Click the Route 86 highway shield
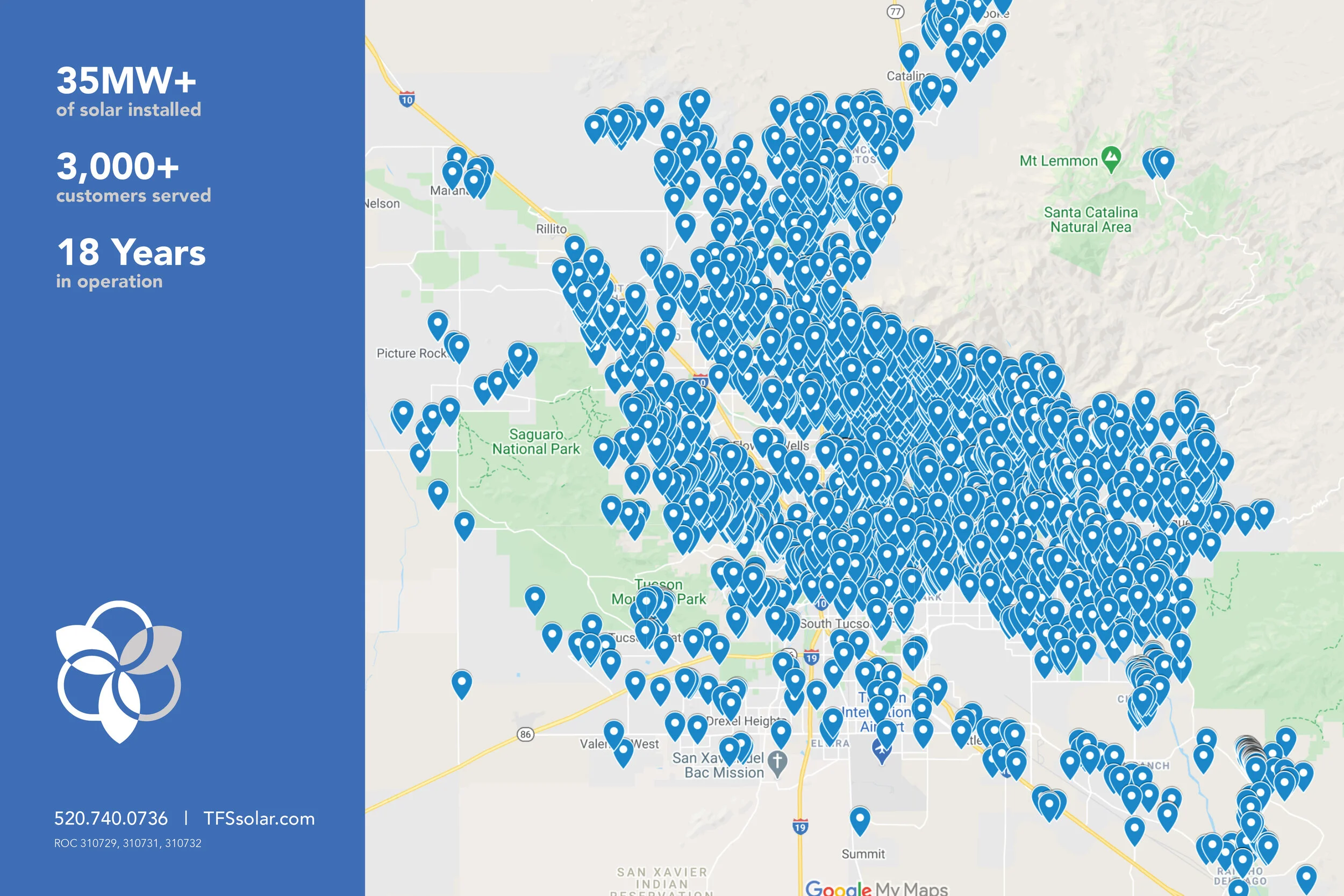Screen dimensions: 1344x896 click(x=525, y=734)
